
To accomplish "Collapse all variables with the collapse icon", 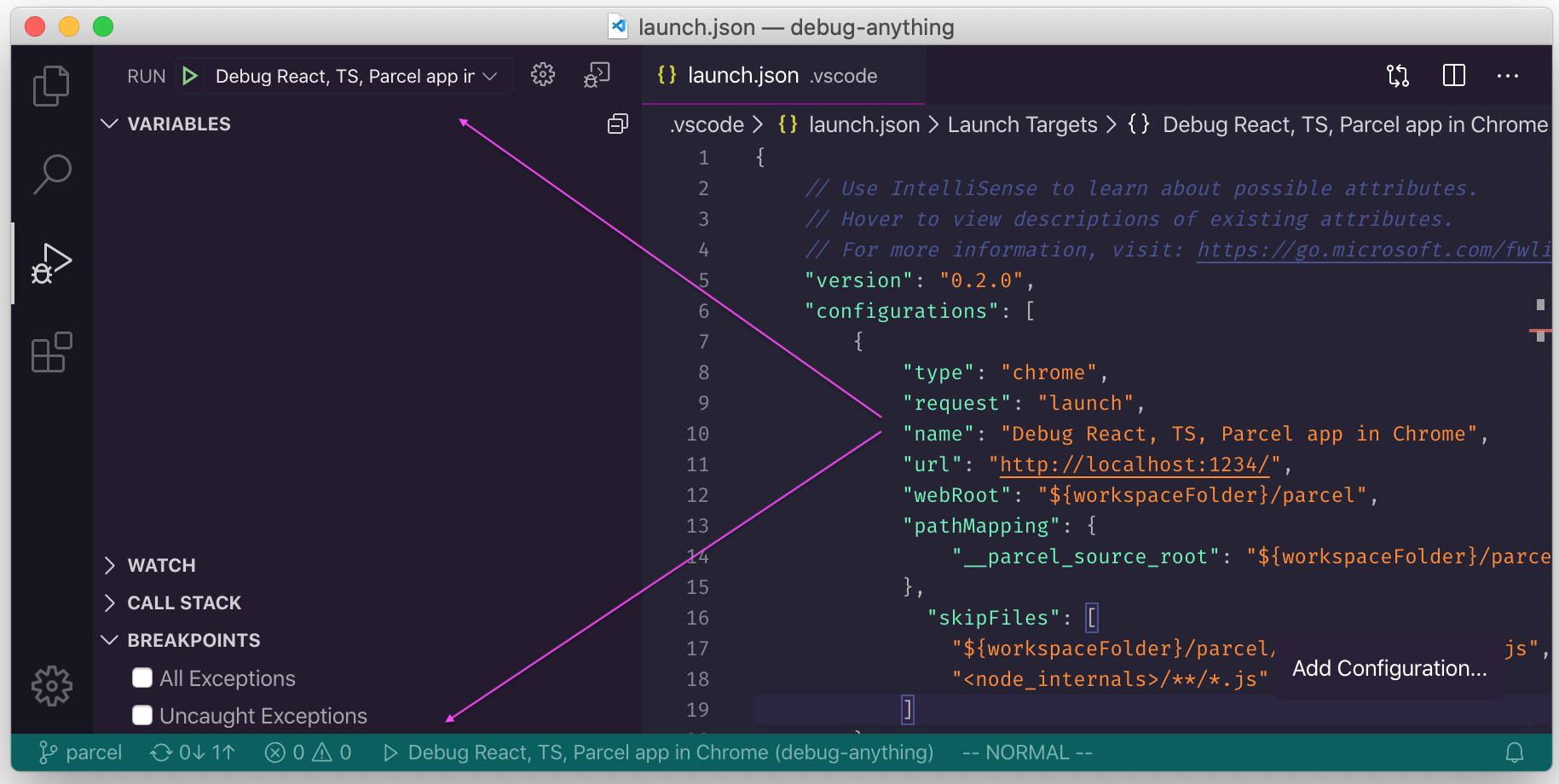I will coord(617,124).
